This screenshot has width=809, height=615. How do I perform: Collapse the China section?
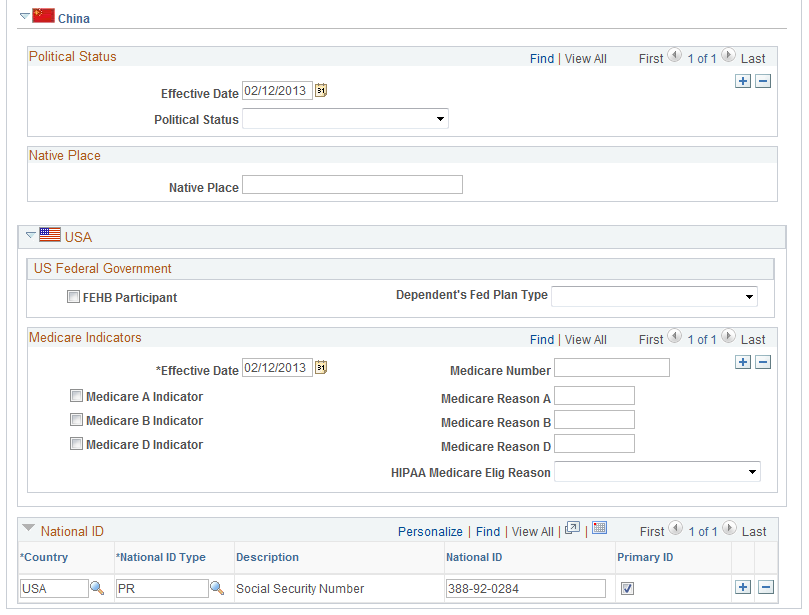(24, 17)
